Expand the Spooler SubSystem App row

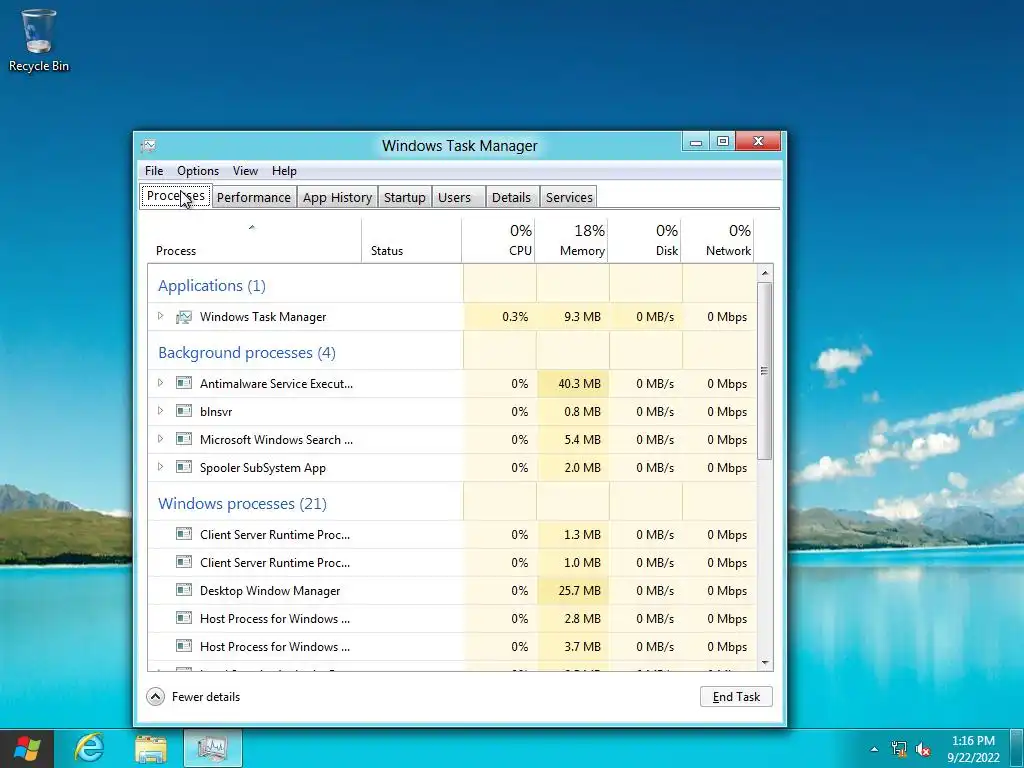click(x=161, y=467)
